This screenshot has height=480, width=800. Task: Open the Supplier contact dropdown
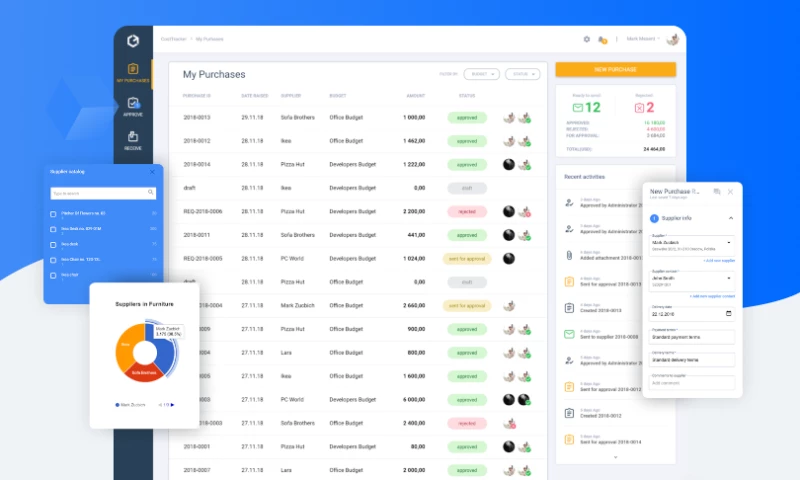692,281
